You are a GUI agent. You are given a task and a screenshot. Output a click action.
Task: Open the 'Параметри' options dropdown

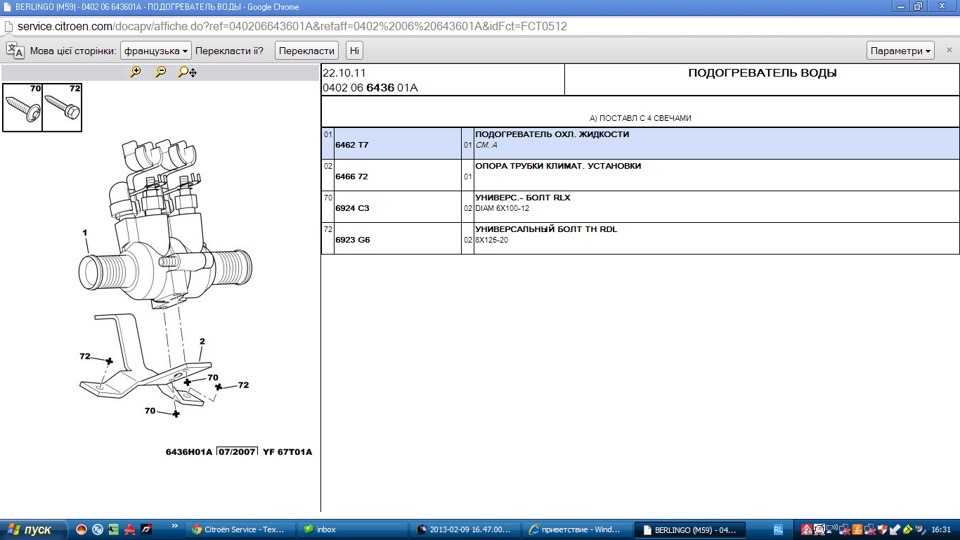[x=900, y=51]
